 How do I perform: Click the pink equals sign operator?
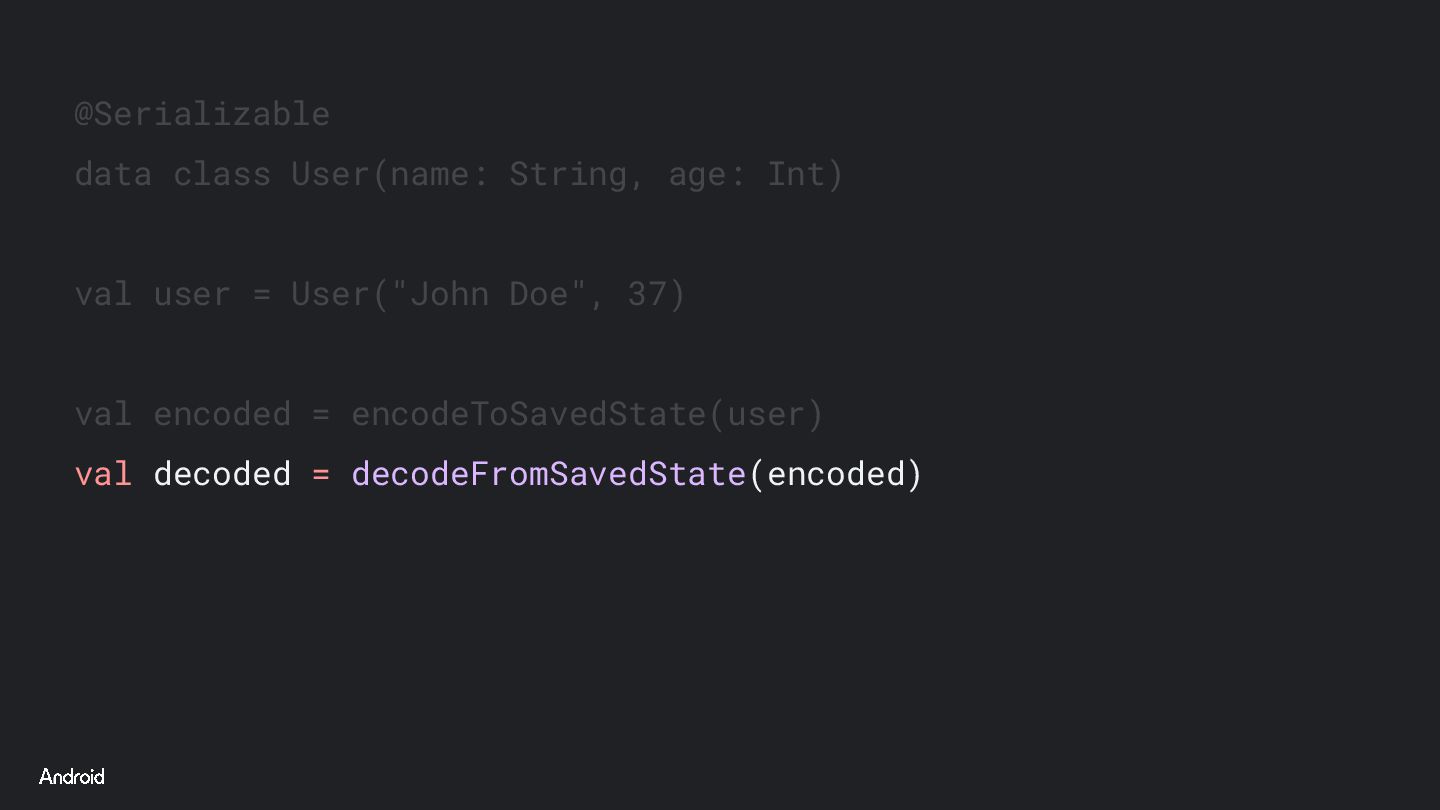[x=321, y=474]
